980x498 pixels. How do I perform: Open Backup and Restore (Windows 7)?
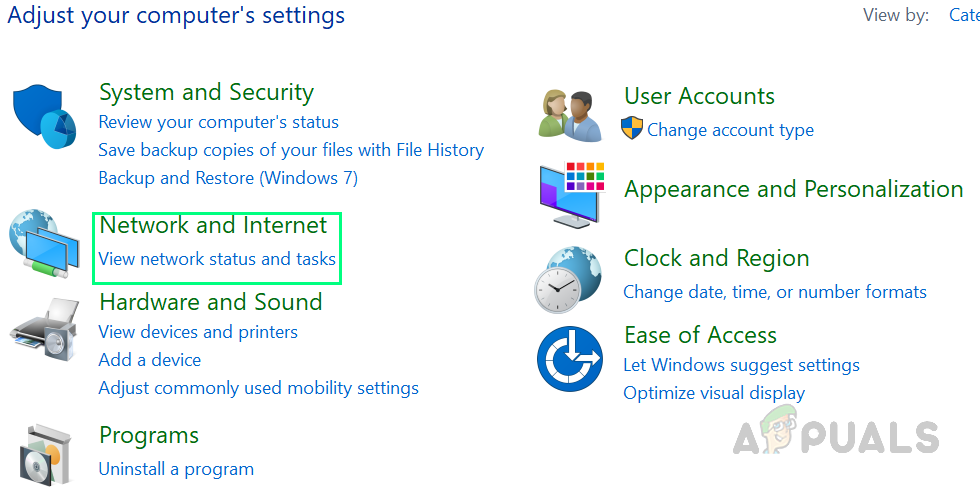227,178
